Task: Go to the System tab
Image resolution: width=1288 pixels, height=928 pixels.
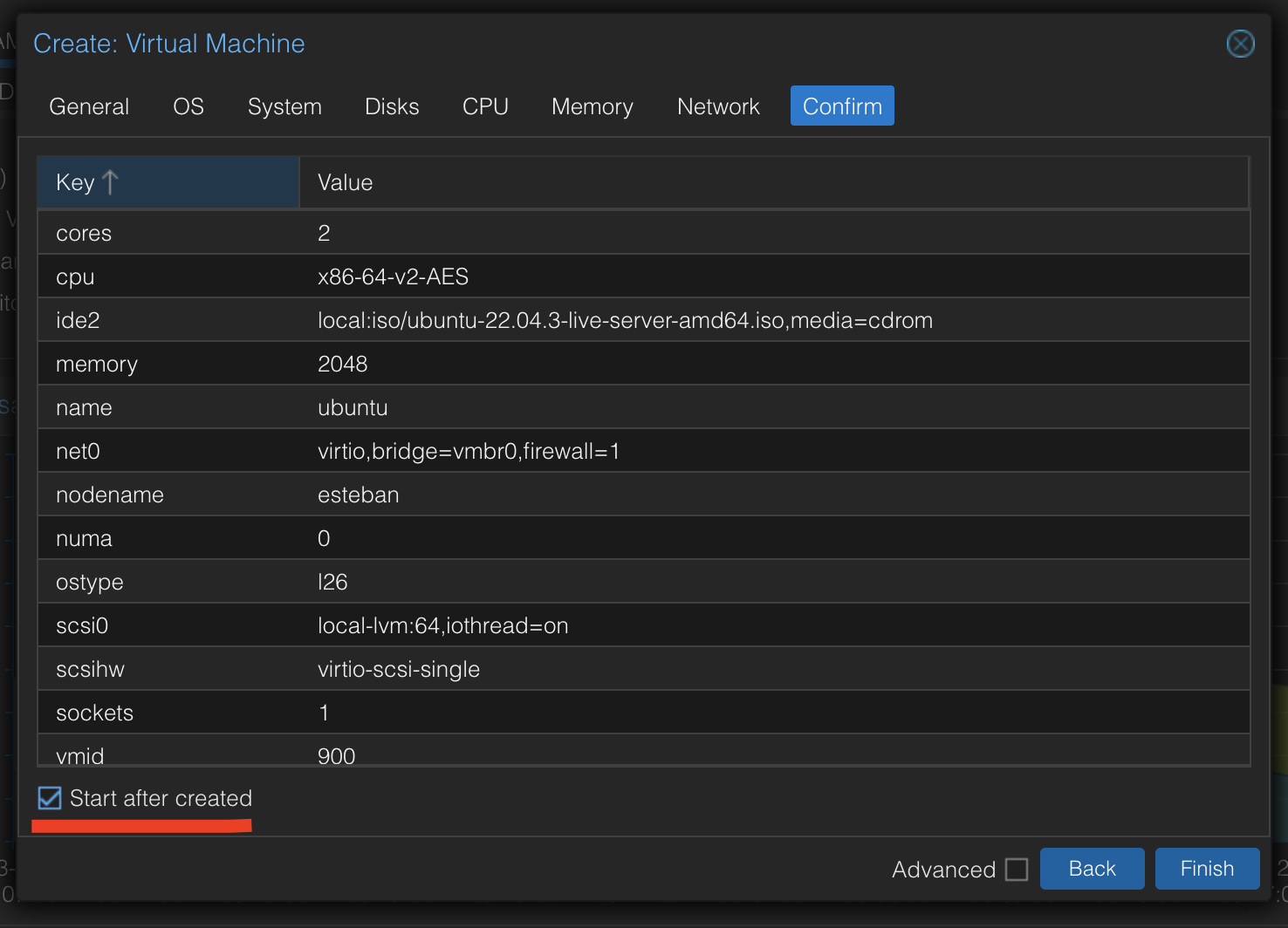Action: (284, 106)
